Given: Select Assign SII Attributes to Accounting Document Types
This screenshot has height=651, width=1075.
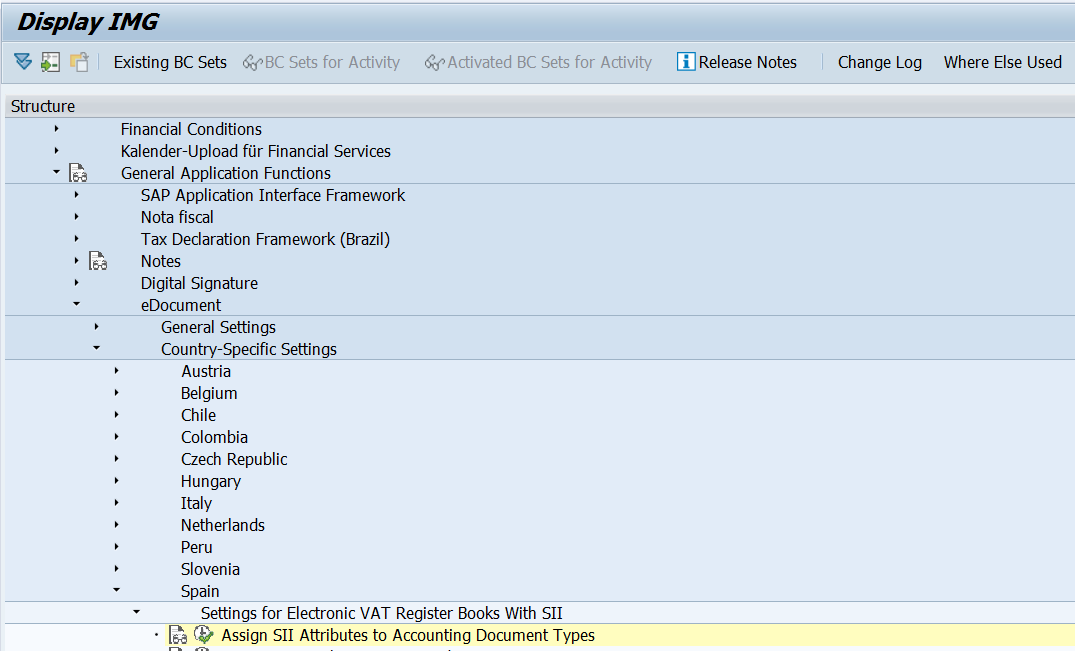Looking at the screenshot, I should click(408, 635).
